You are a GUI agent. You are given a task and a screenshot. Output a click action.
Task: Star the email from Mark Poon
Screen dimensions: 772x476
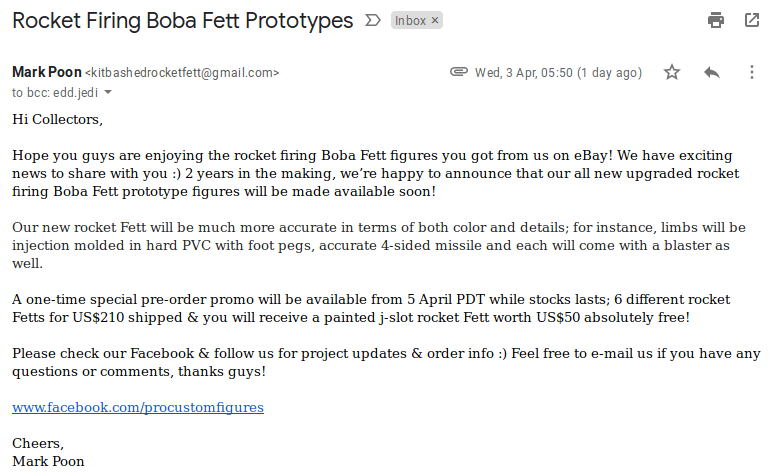click(672, 72)
